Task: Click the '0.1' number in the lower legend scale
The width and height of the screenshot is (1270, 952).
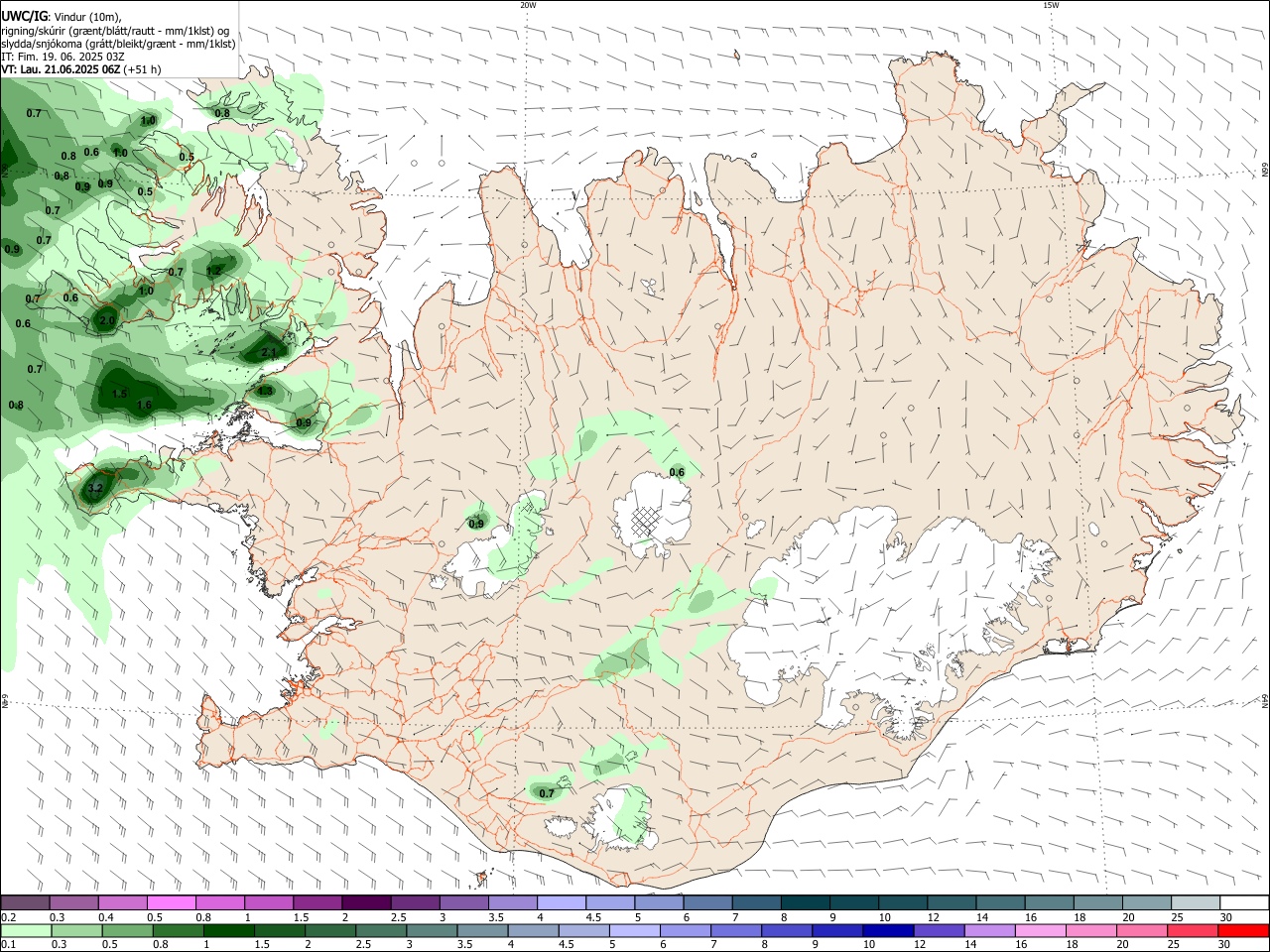Action: (x=9, y=945)
